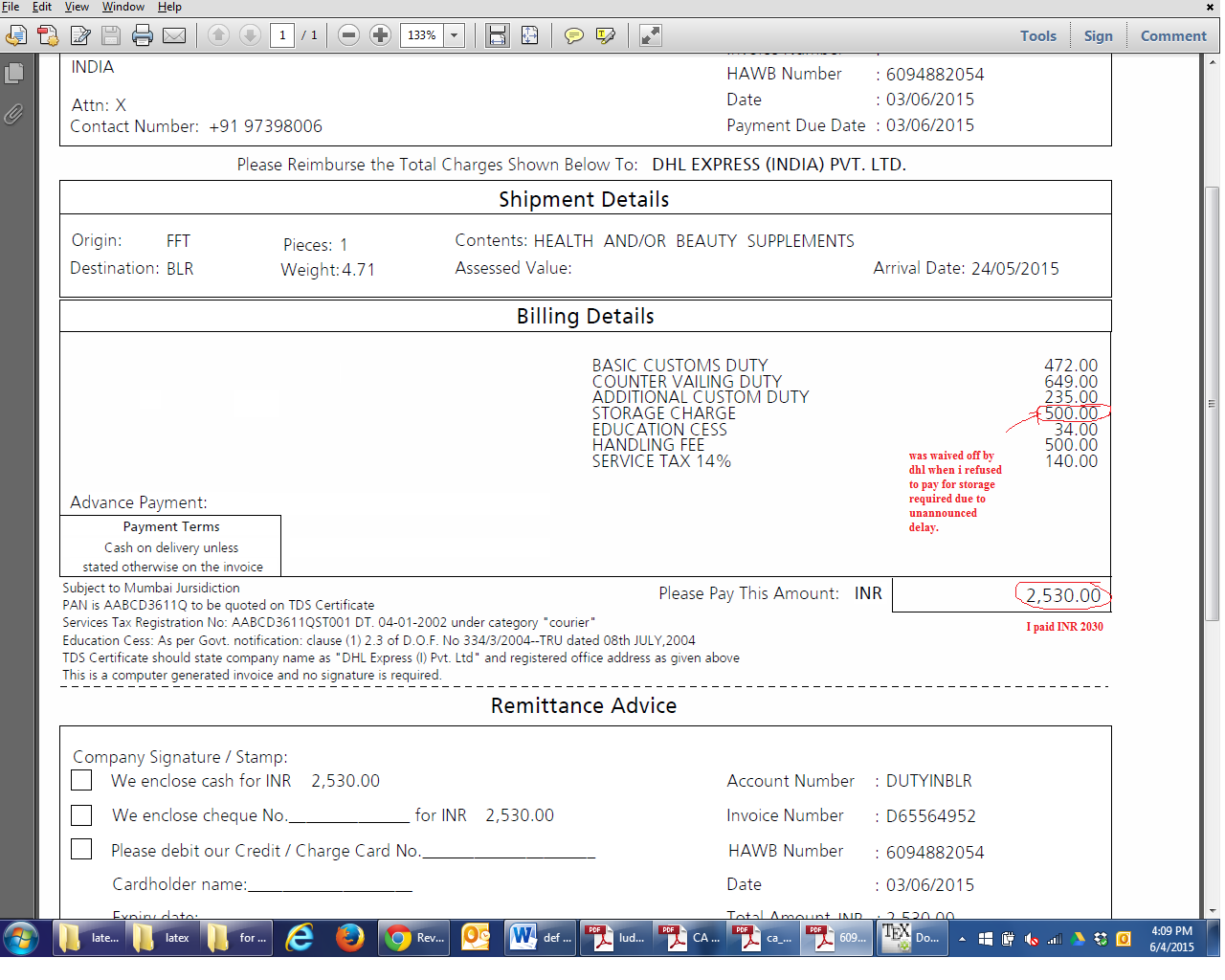Open the Tools pane
This screenshot has width=1225, height=980.
point(1037,36)
